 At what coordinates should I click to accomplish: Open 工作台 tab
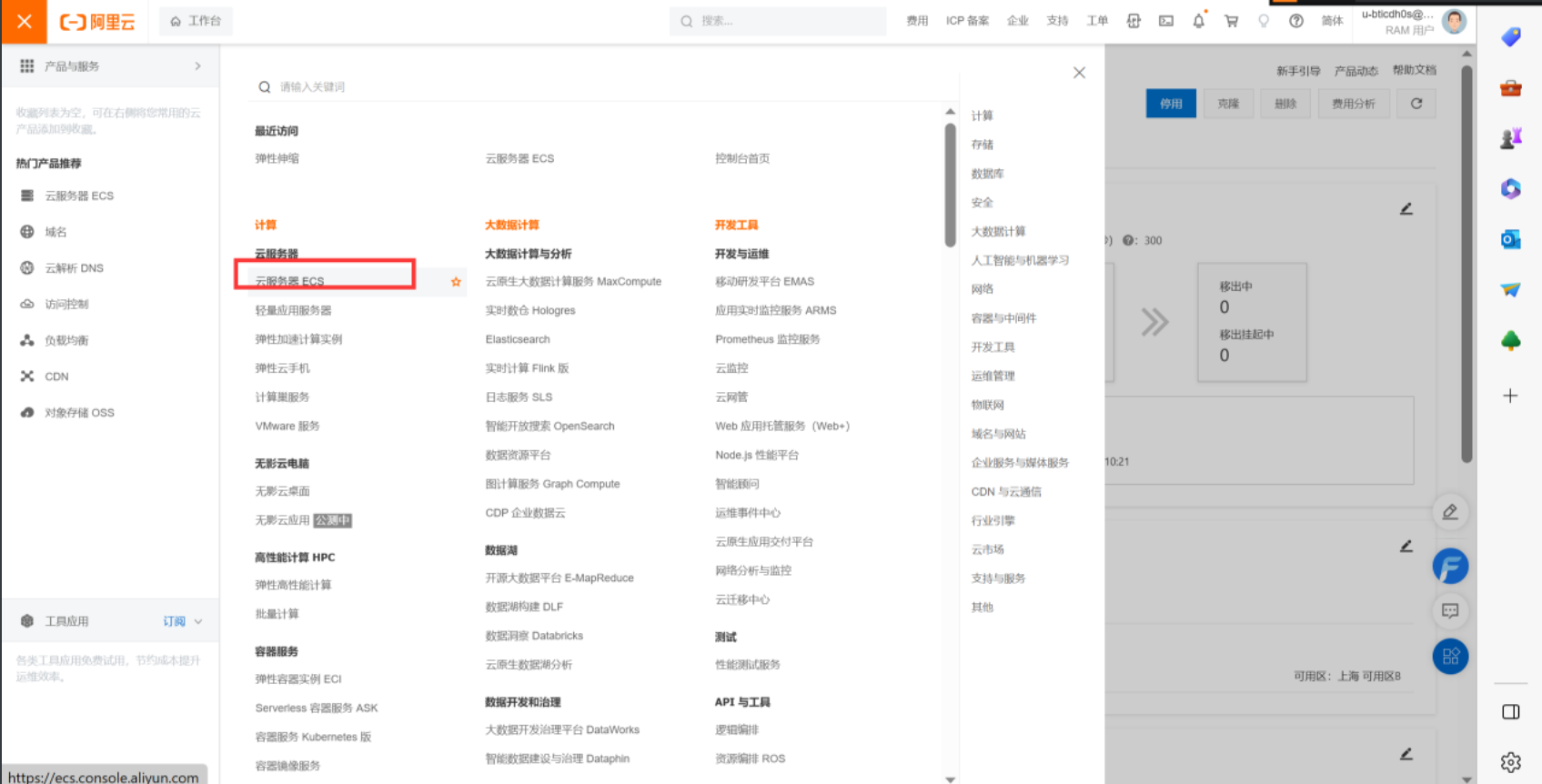196,21
